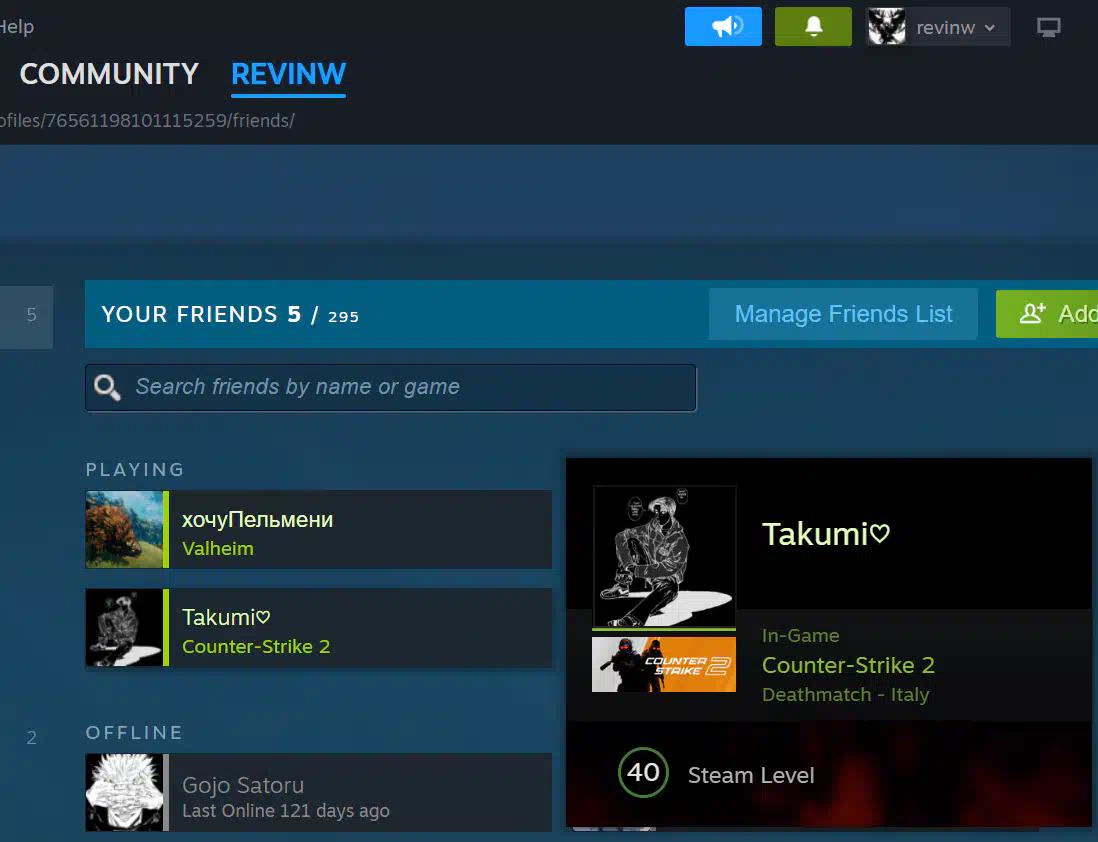This screenshot has height=842, width=1098.
Task: Click the Last Online 121 days ago text
Action: pyautogui.click(x=286, y=810)
